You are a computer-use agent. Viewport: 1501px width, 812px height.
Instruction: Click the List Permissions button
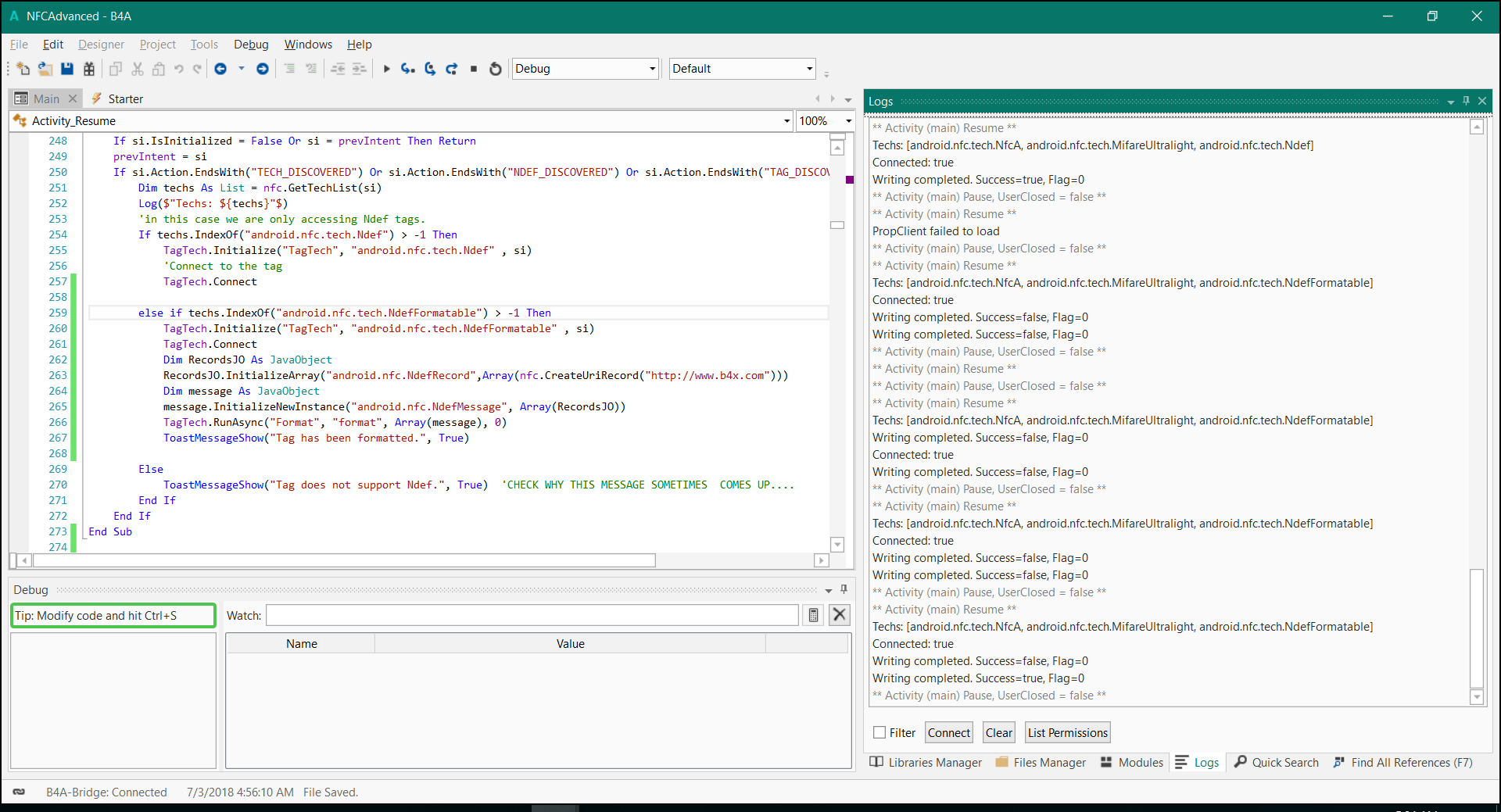click(x=1066, y=732)
